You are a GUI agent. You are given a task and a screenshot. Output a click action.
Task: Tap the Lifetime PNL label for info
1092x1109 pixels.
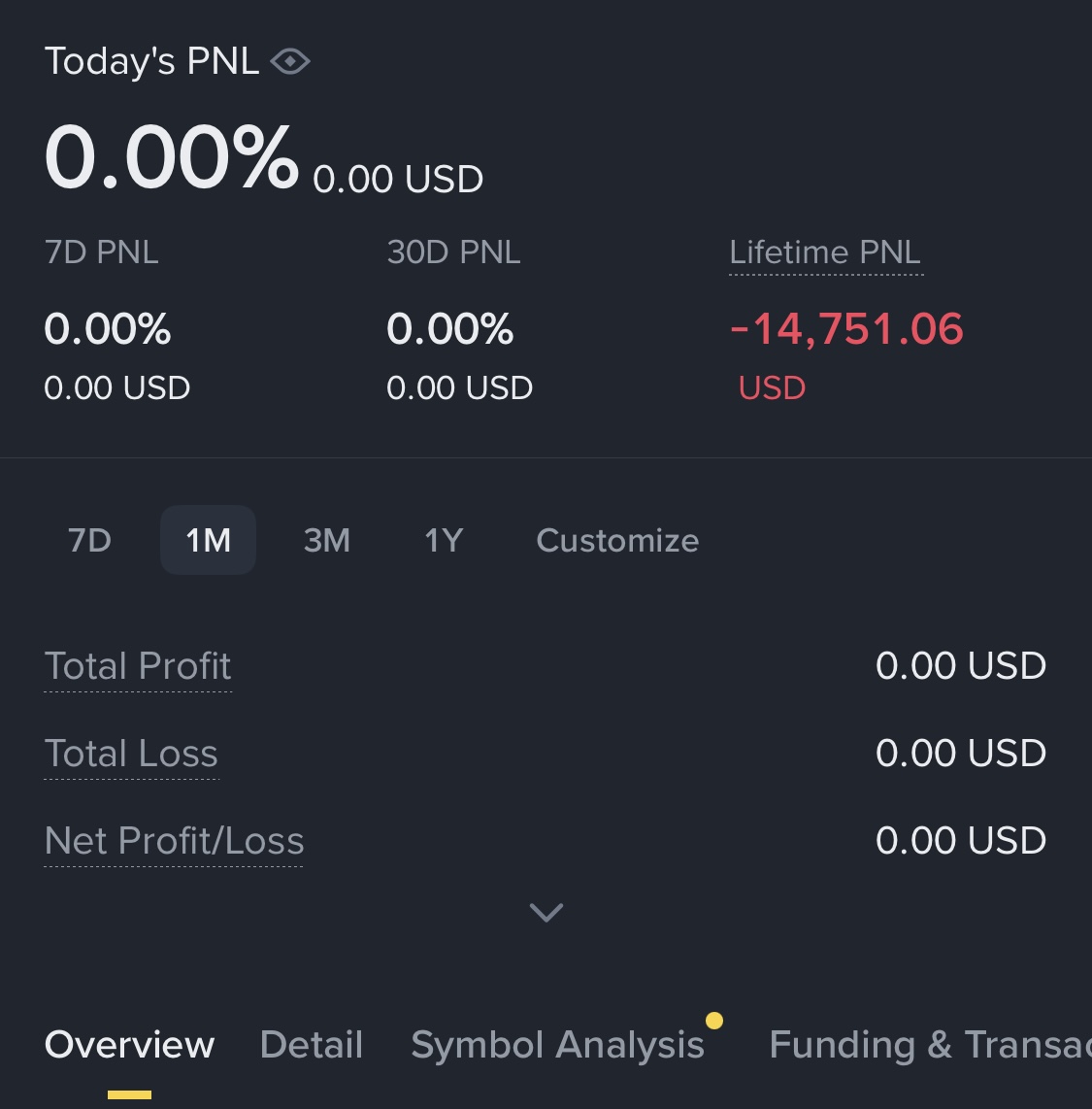825,252
